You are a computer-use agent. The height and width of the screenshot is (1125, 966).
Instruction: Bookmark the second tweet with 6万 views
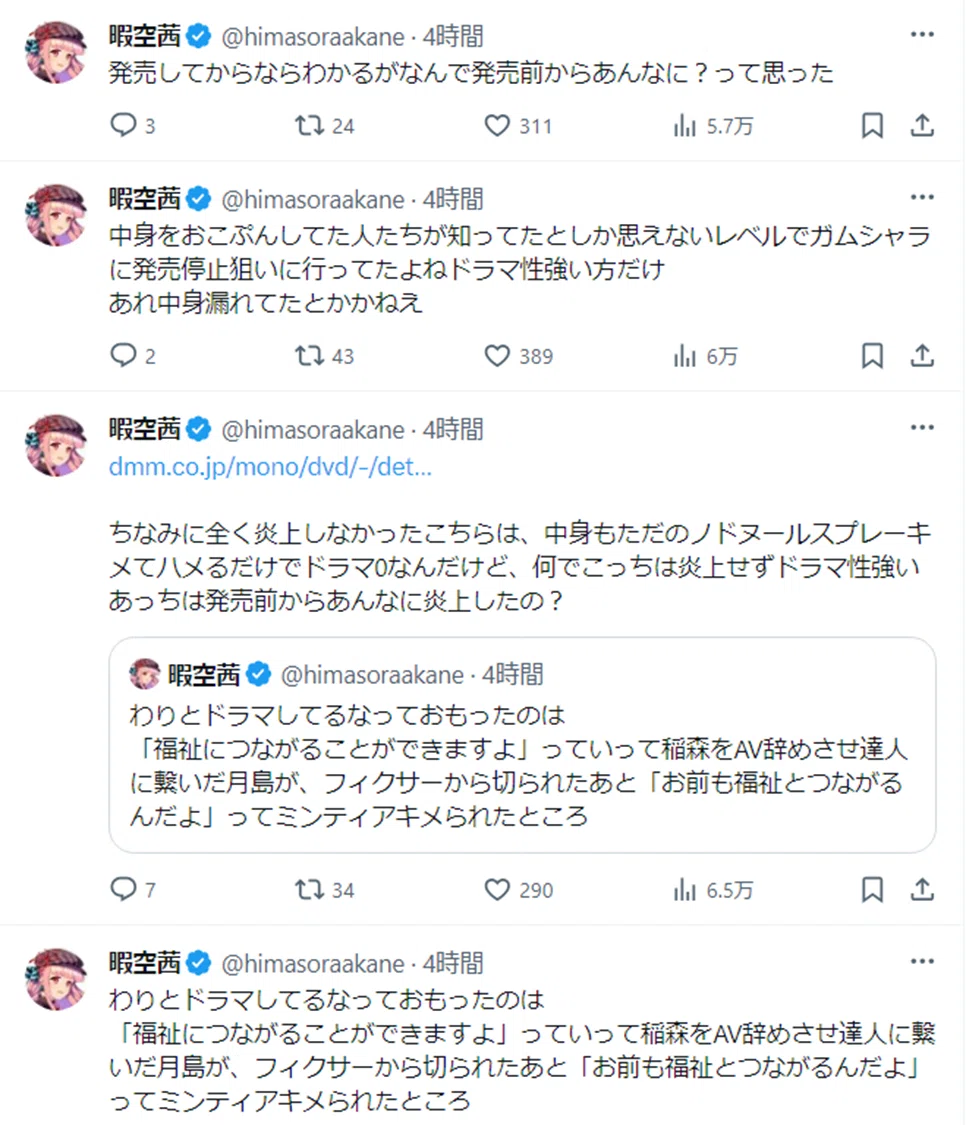pyautogui.click(x=872, y=356)
